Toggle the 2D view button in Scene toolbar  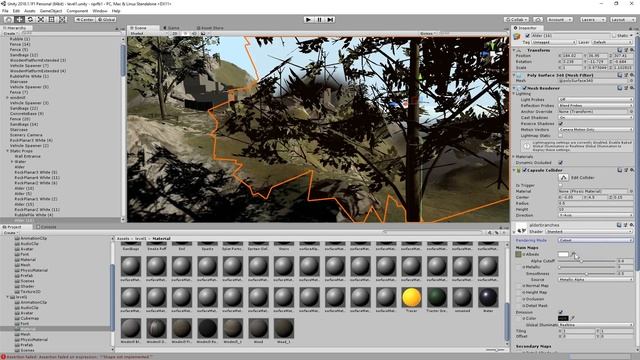tap(175, 33)
